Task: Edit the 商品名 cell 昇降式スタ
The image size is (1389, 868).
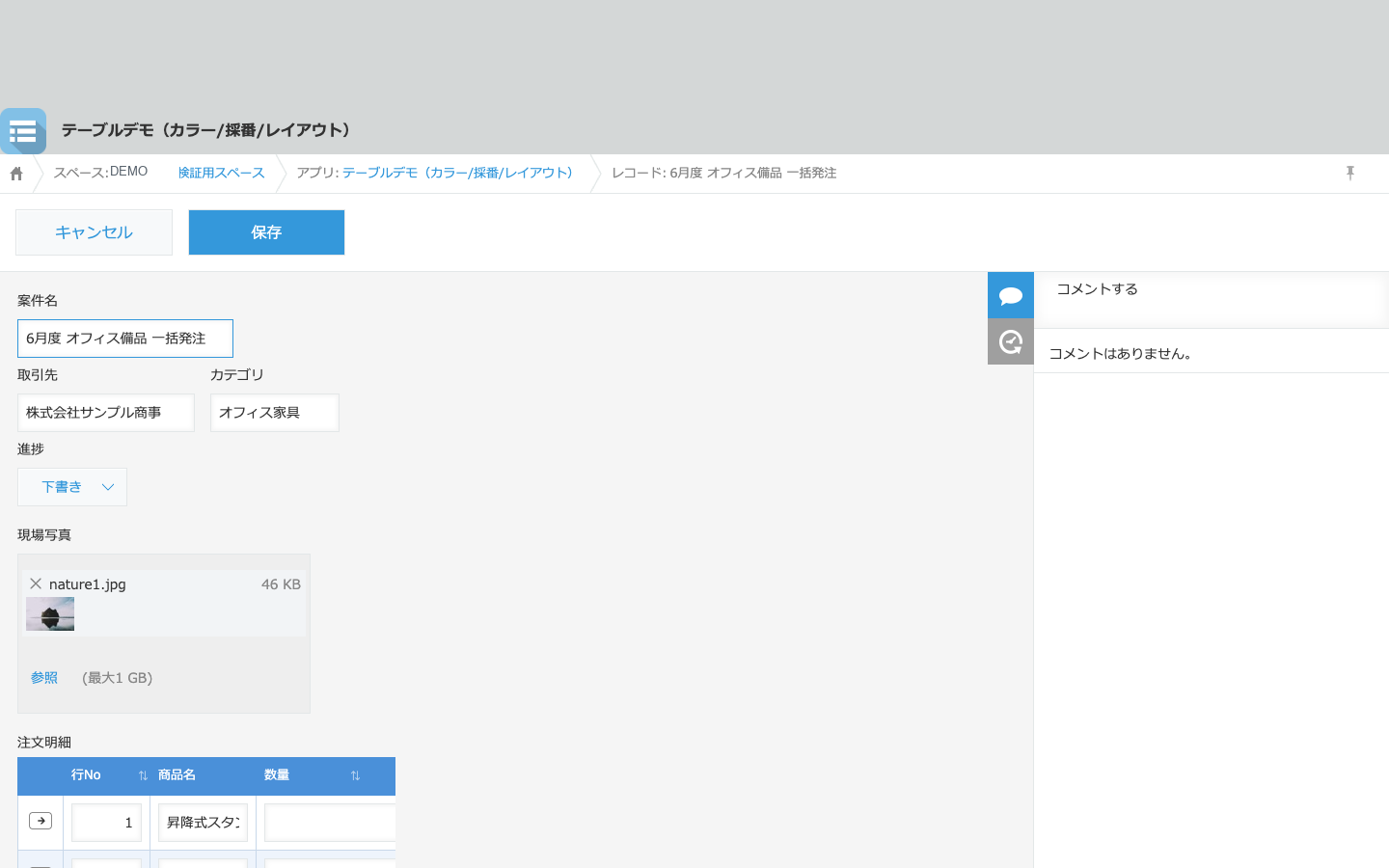Action: pos(203,823)
